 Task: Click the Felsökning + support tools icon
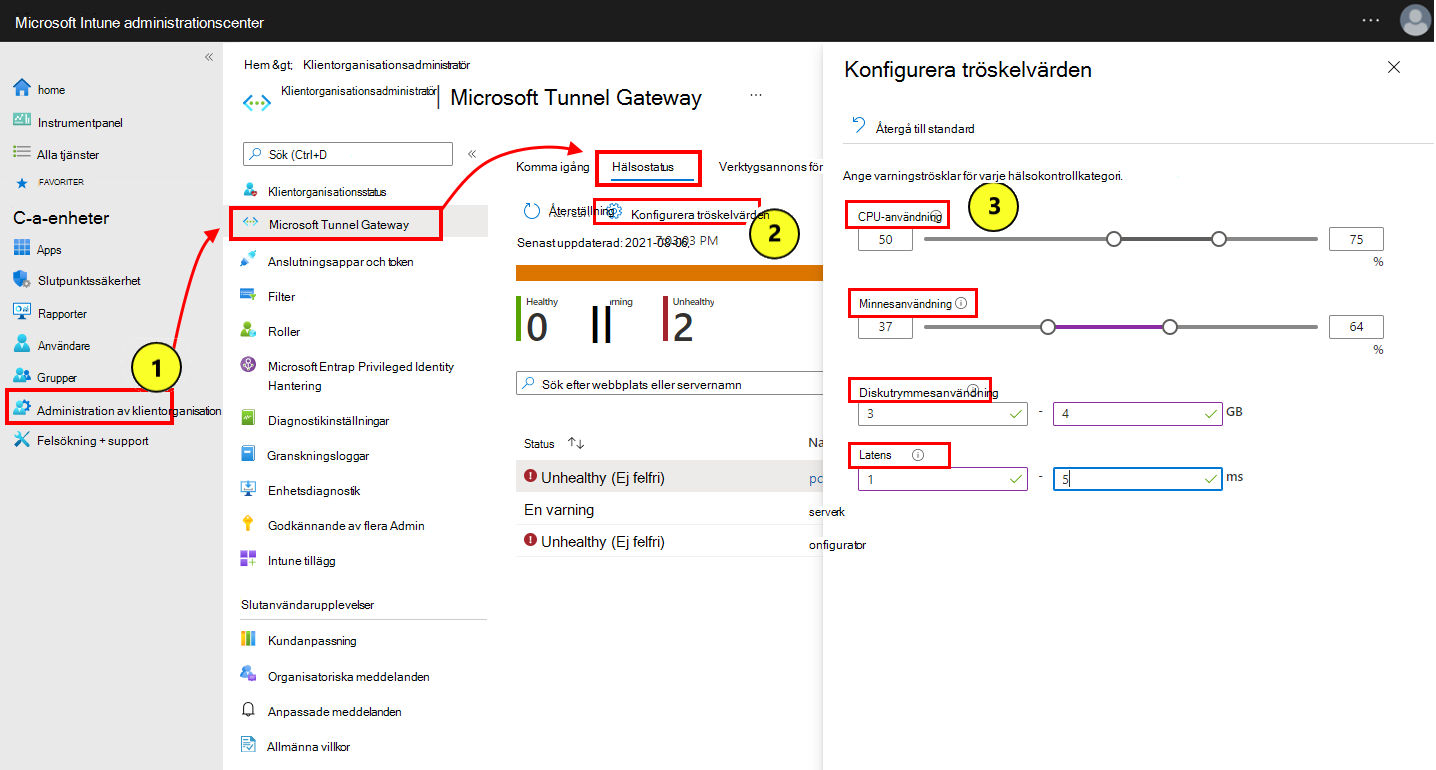(x=22, y=440)
